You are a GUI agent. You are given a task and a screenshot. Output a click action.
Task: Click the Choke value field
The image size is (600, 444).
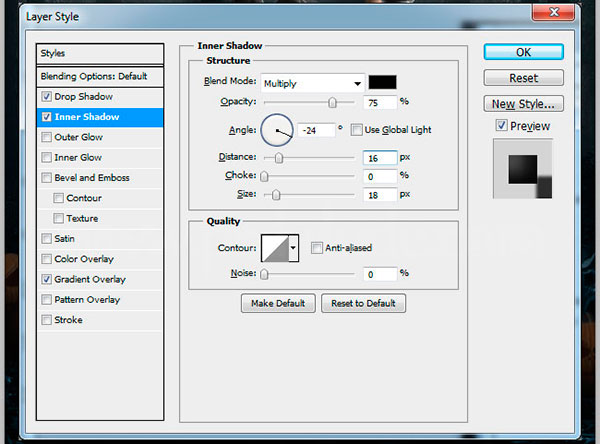[380, 176]
